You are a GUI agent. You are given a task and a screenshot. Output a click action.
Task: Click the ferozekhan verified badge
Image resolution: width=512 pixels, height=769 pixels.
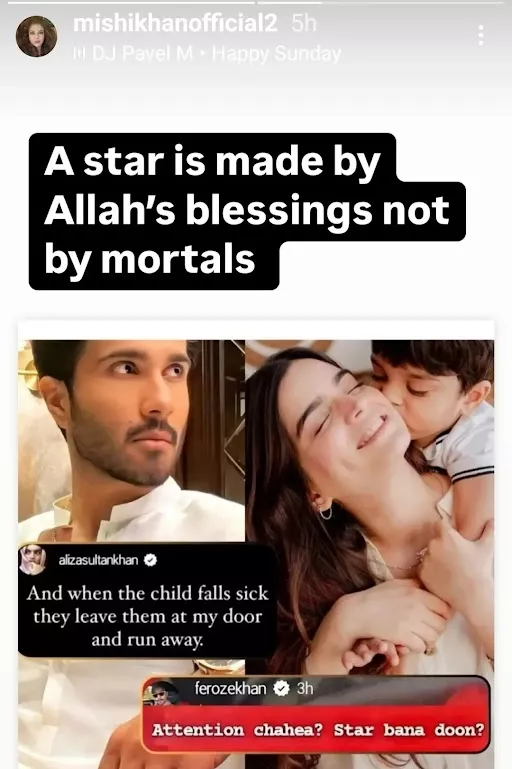pos(281,689)
